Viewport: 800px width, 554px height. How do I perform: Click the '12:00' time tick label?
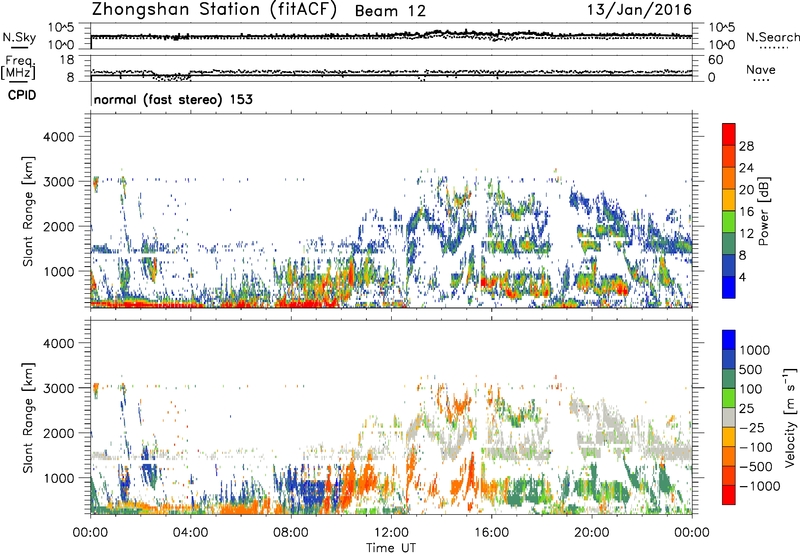coord(391,533)
